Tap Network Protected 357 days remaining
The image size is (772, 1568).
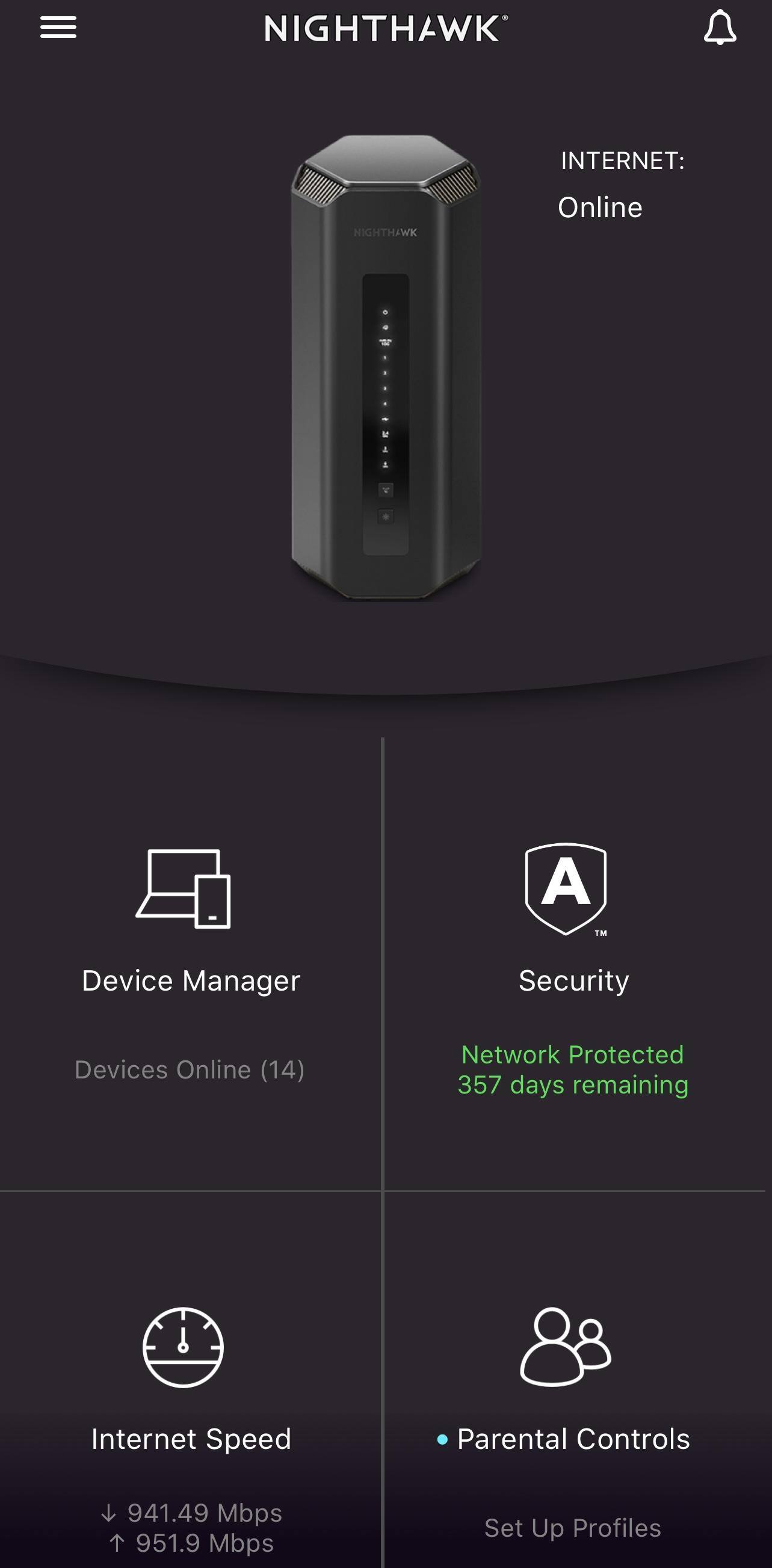pyautogui.click(x=573, y=1070)
